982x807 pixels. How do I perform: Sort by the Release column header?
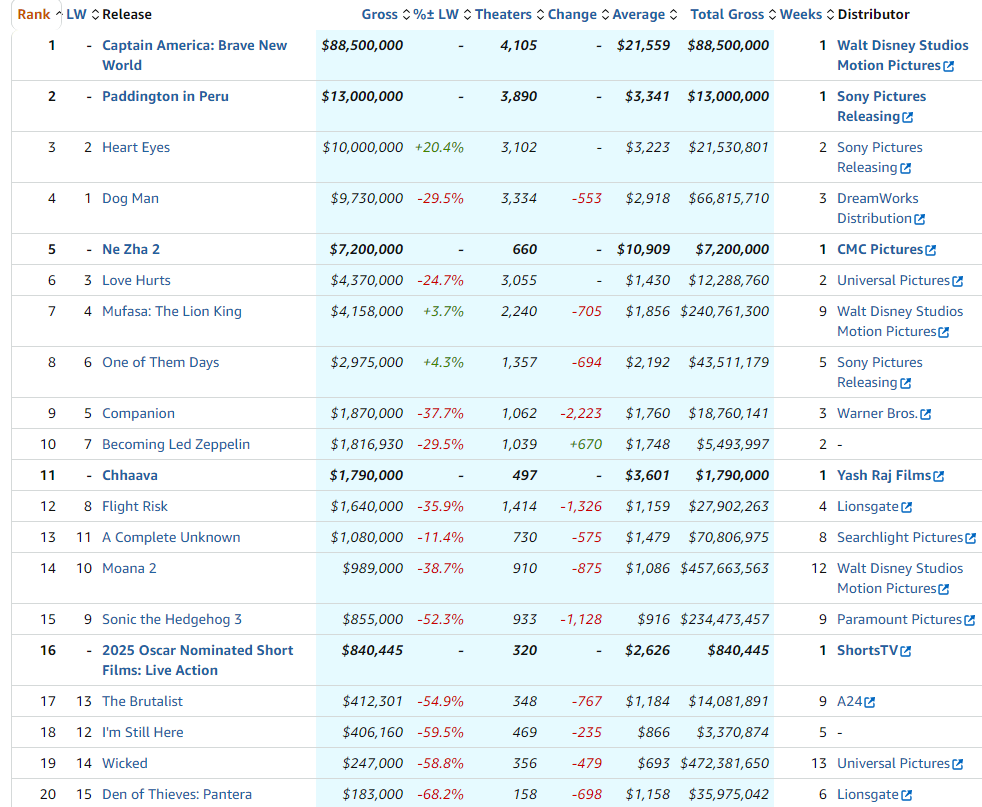[x=127, y=15]
